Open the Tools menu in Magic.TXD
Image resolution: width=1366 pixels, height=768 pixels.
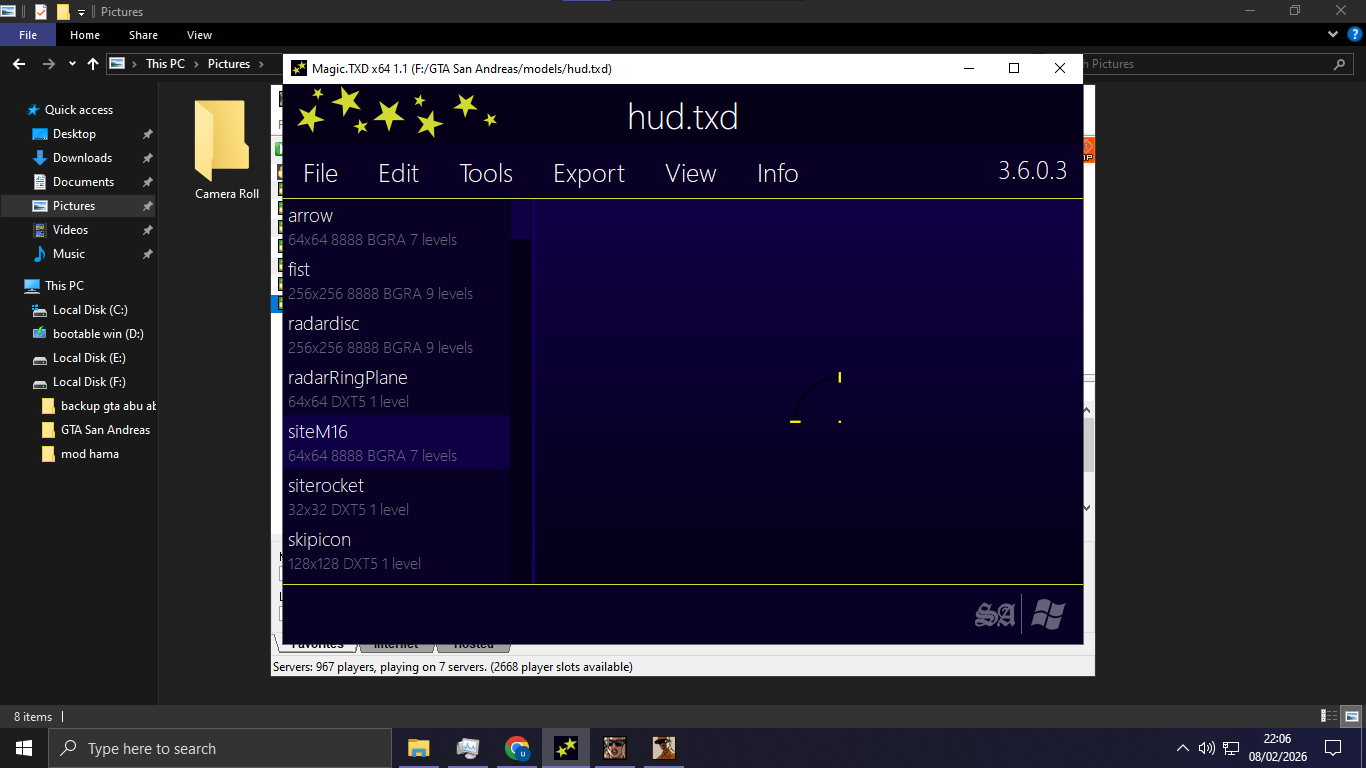point(486,173)
